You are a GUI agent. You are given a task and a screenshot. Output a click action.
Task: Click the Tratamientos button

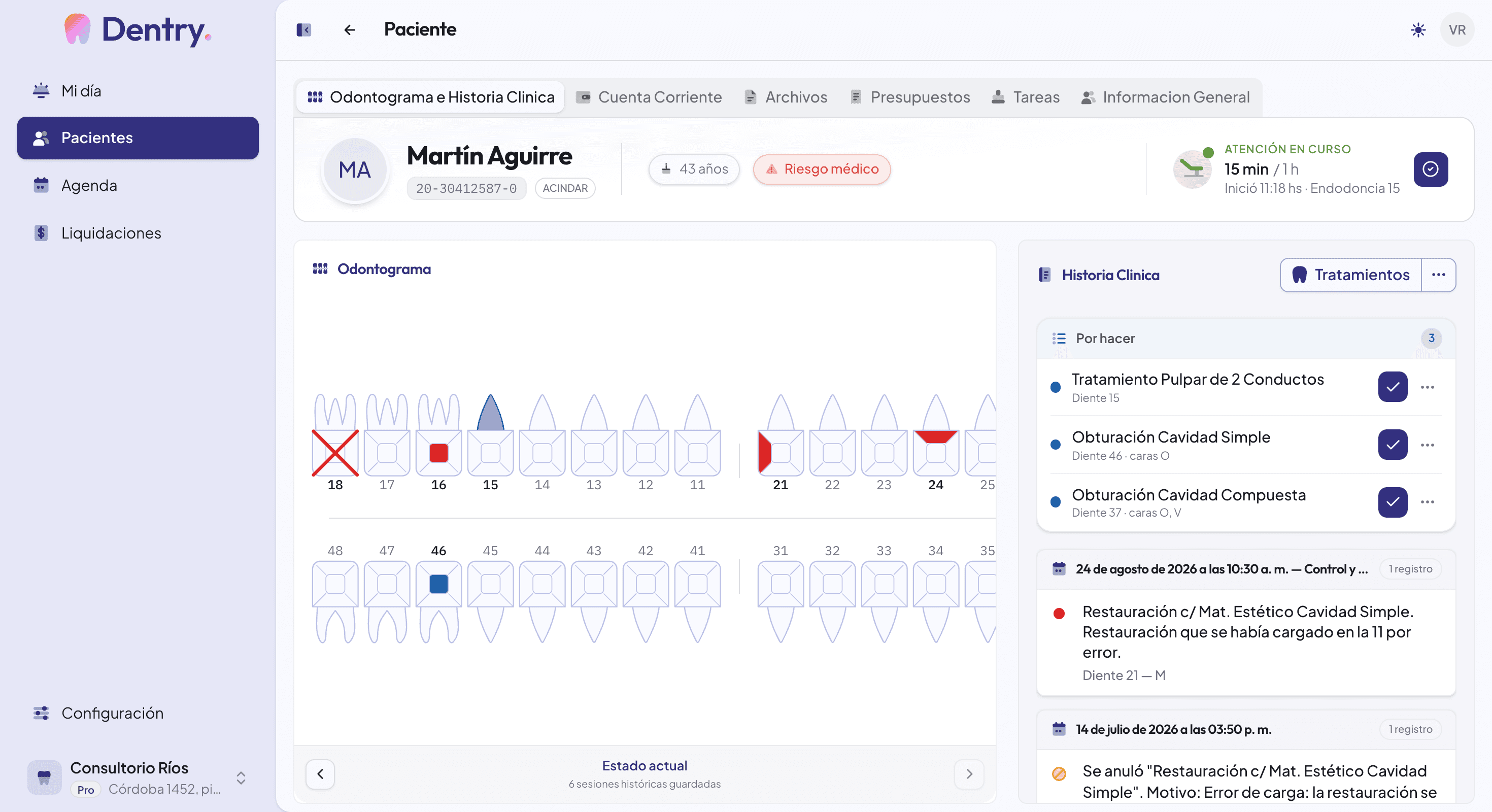1351,275
